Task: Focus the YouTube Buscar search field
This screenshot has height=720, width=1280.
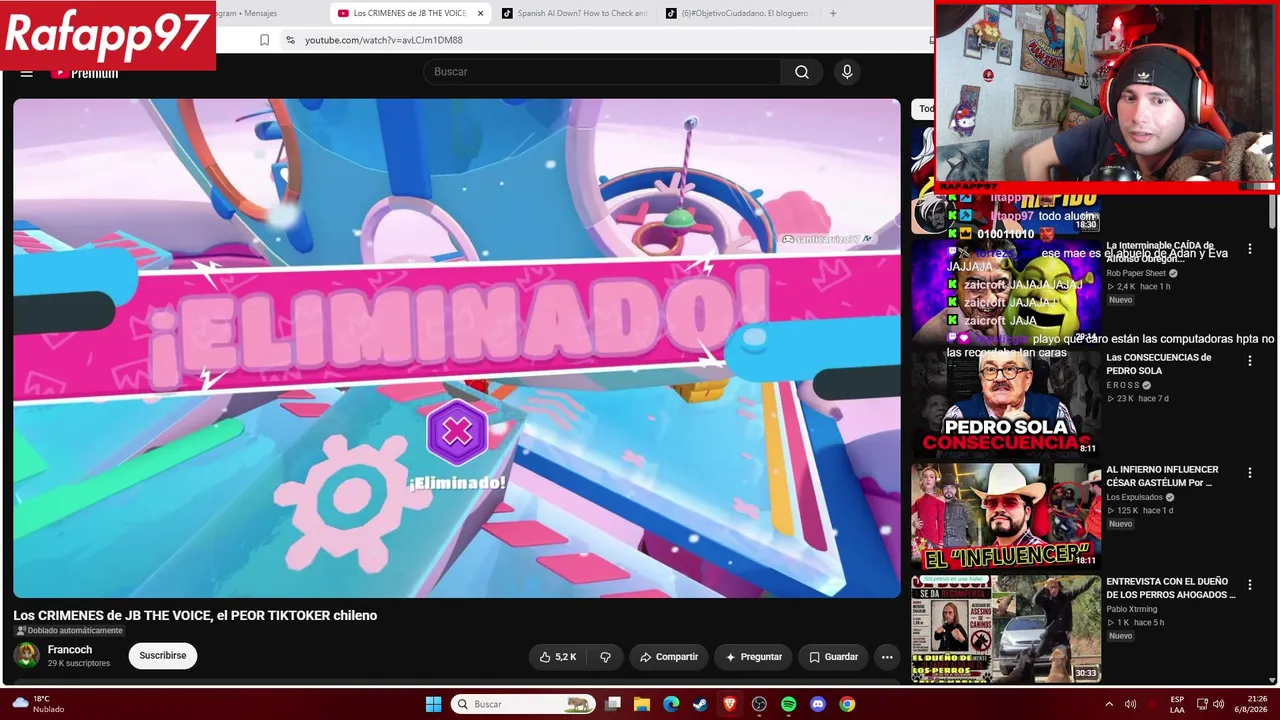Action: tap(602, 72)
